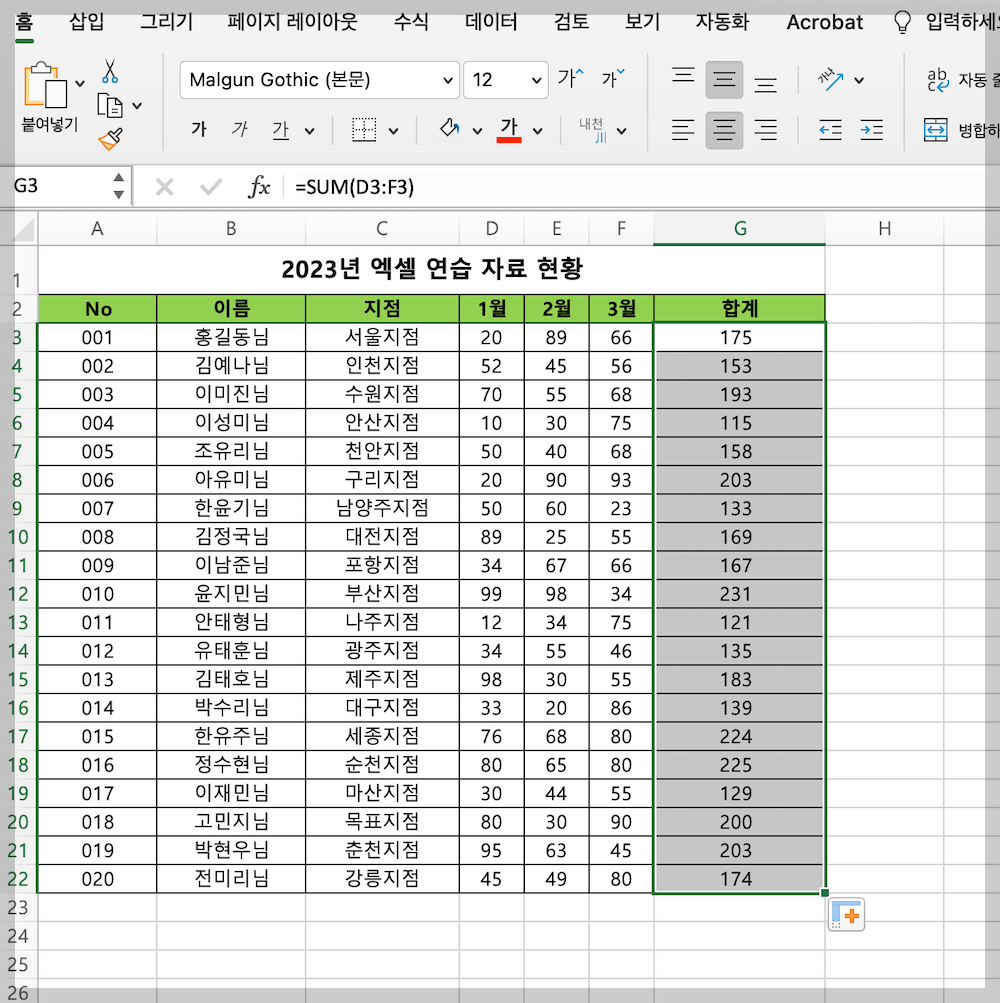
Task: Toggle middle vertical alignment
Action: tap(724, 80)
